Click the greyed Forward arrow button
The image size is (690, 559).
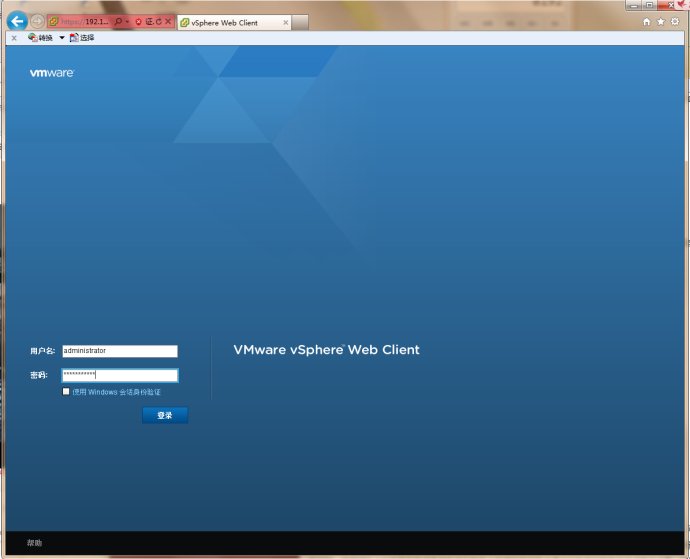37,21
